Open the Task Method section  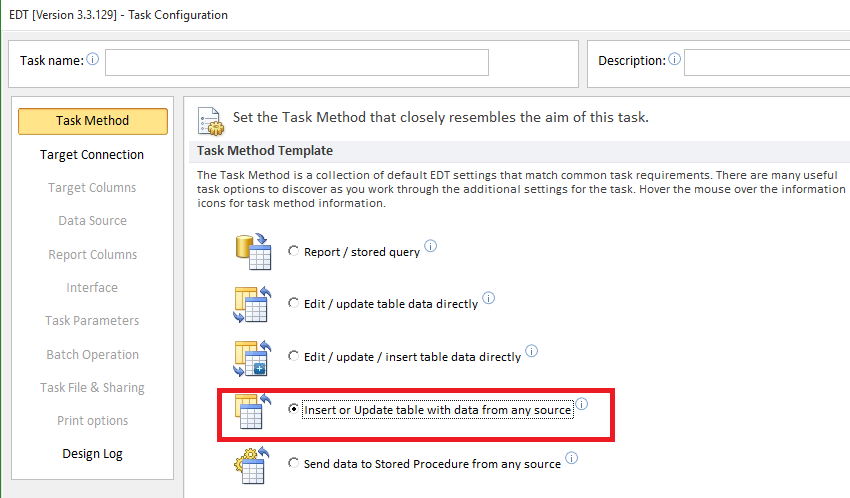[93, 121]
